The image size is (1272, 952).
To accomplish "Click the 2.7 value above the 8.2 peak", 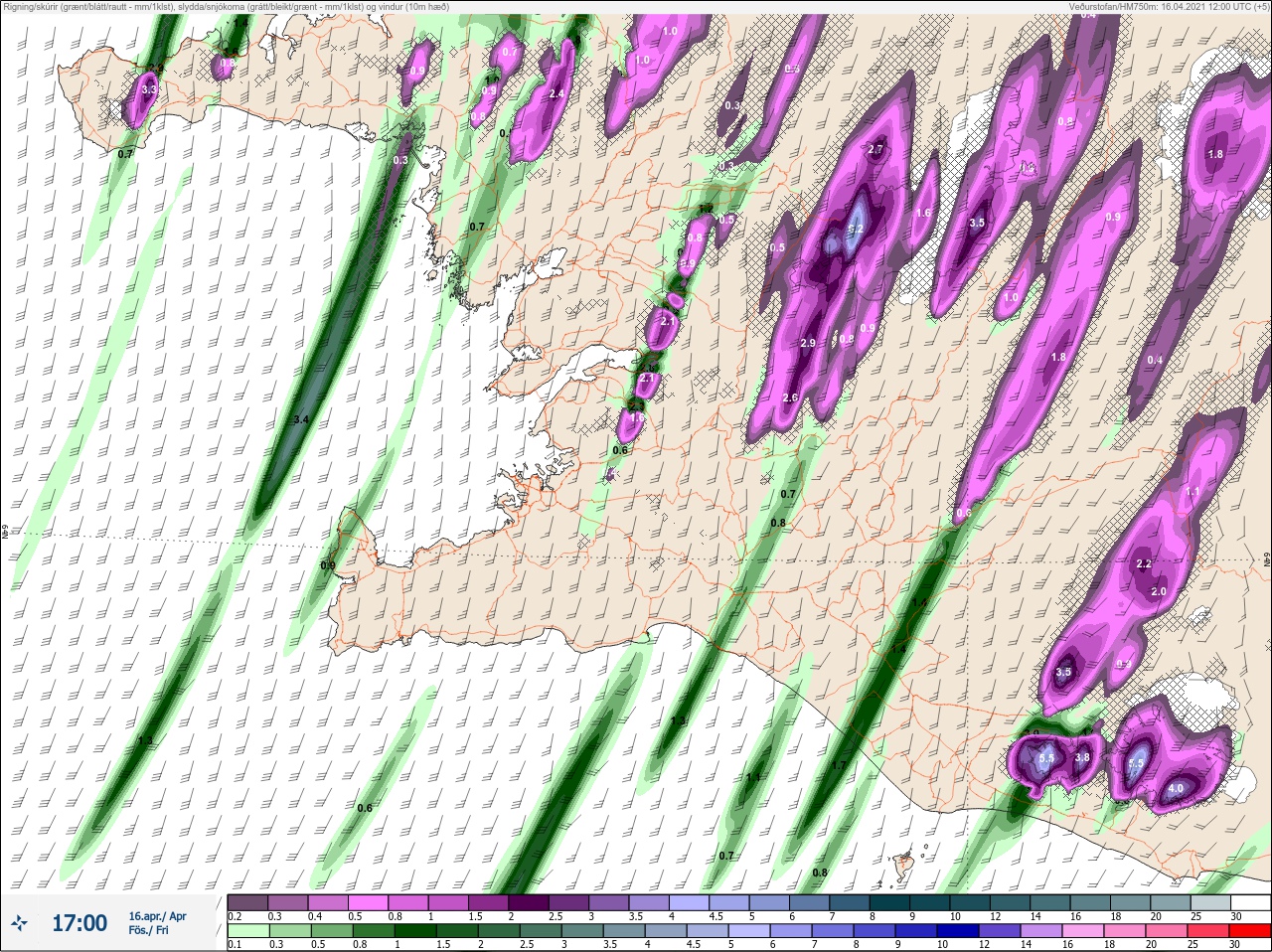I will tap(875, 149).
